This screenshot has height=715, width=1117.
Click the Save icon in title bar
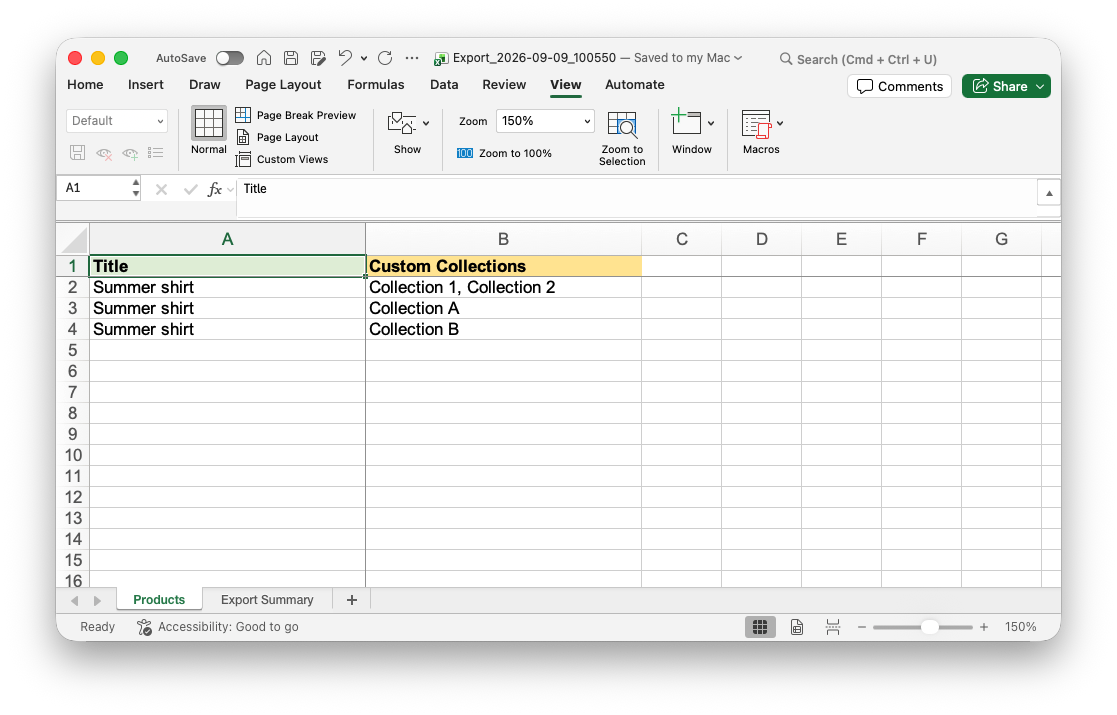coord(291,58)
